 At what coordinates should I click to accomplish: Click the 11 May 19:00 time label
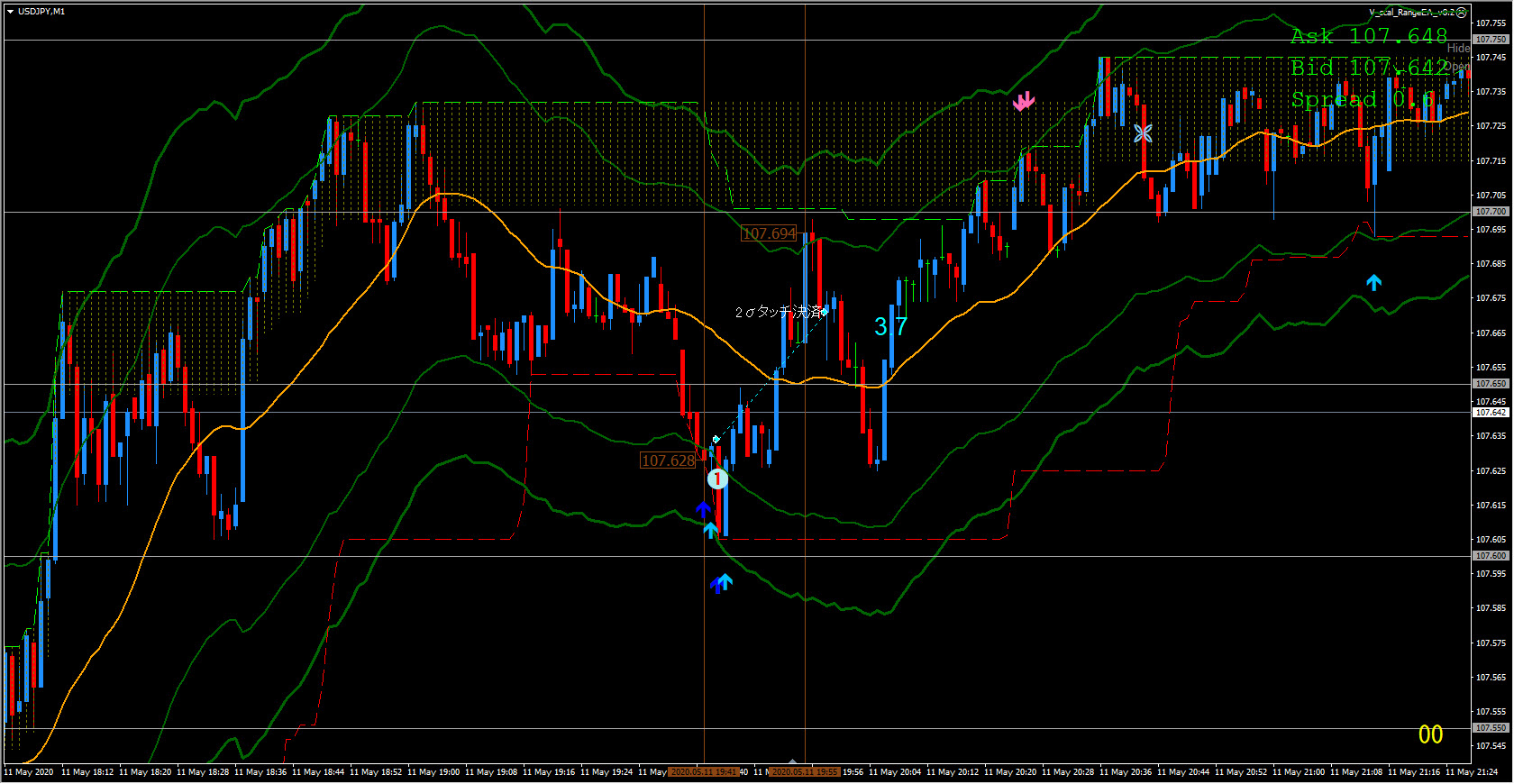coord(433,772)
